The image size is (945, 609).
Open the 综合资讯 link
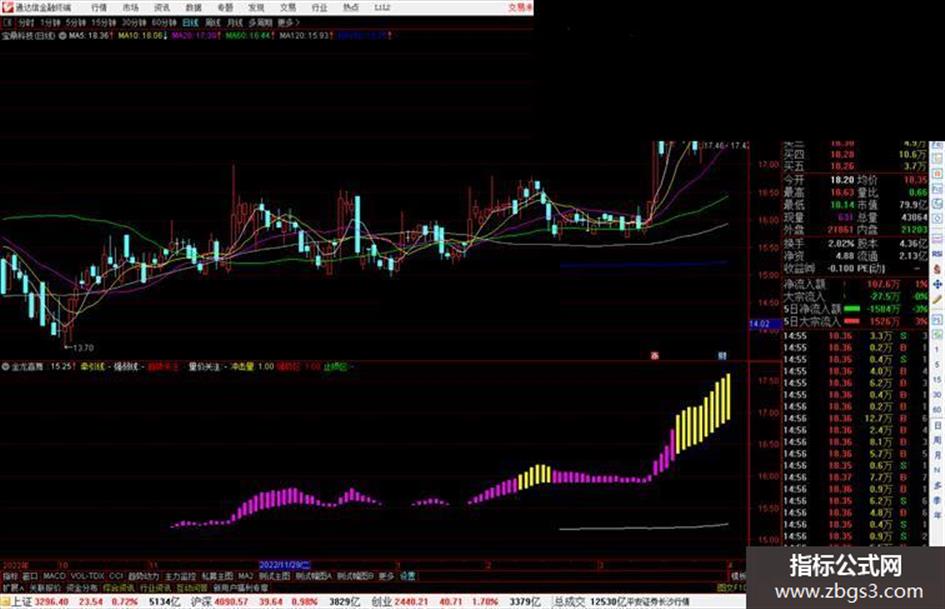[x=119, y=587]
